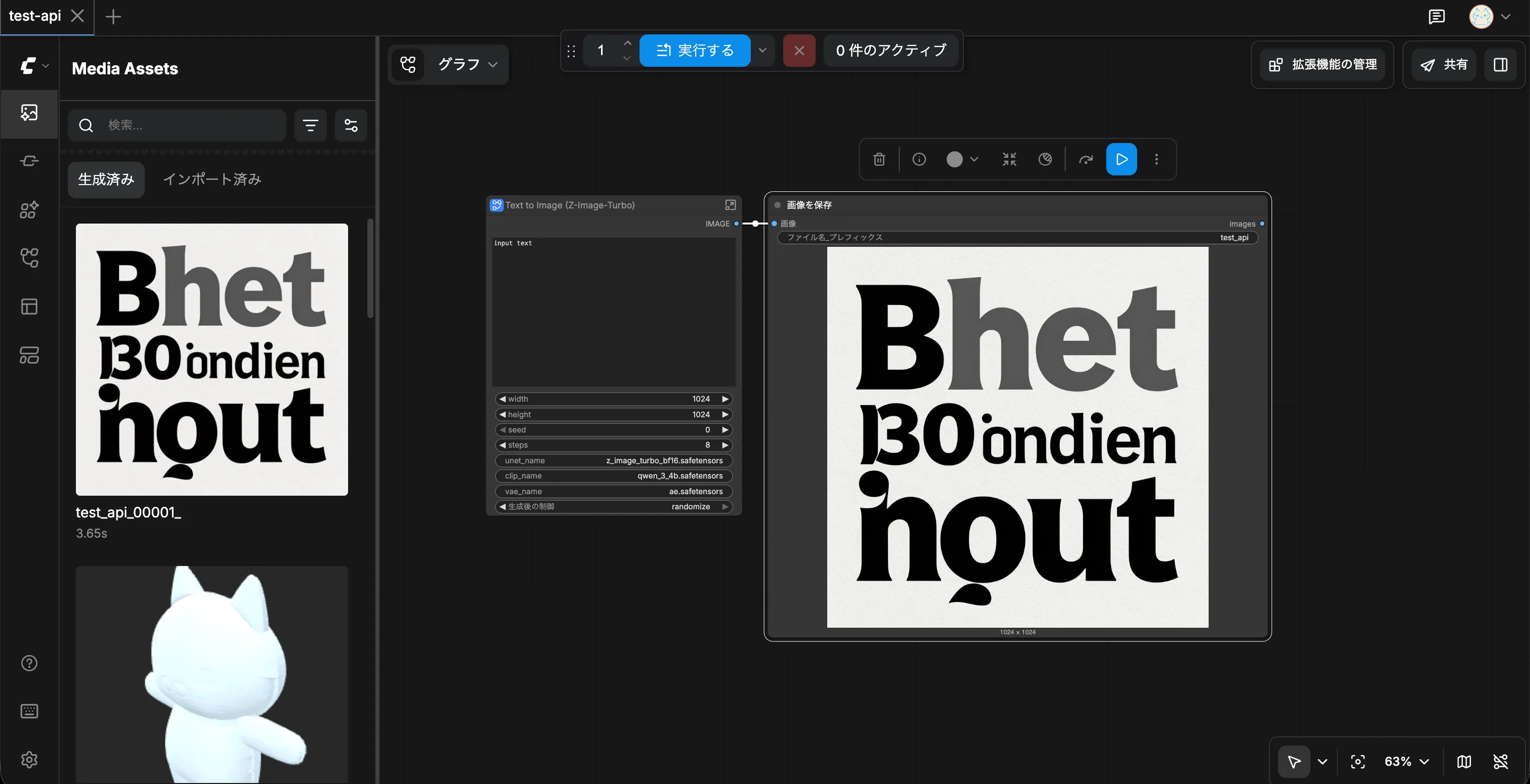Click the 実行する run button
This screenshot has width=1530, height=784.
tap(695, 51)
